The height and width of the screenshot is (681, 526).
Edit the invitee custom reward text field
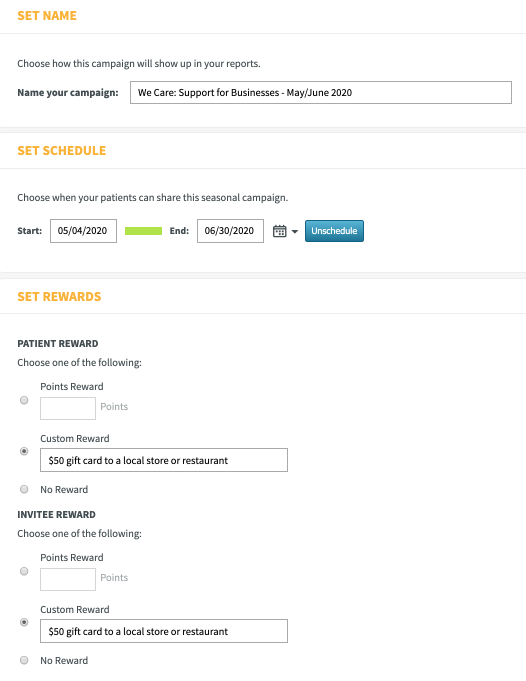coord(164,631)
